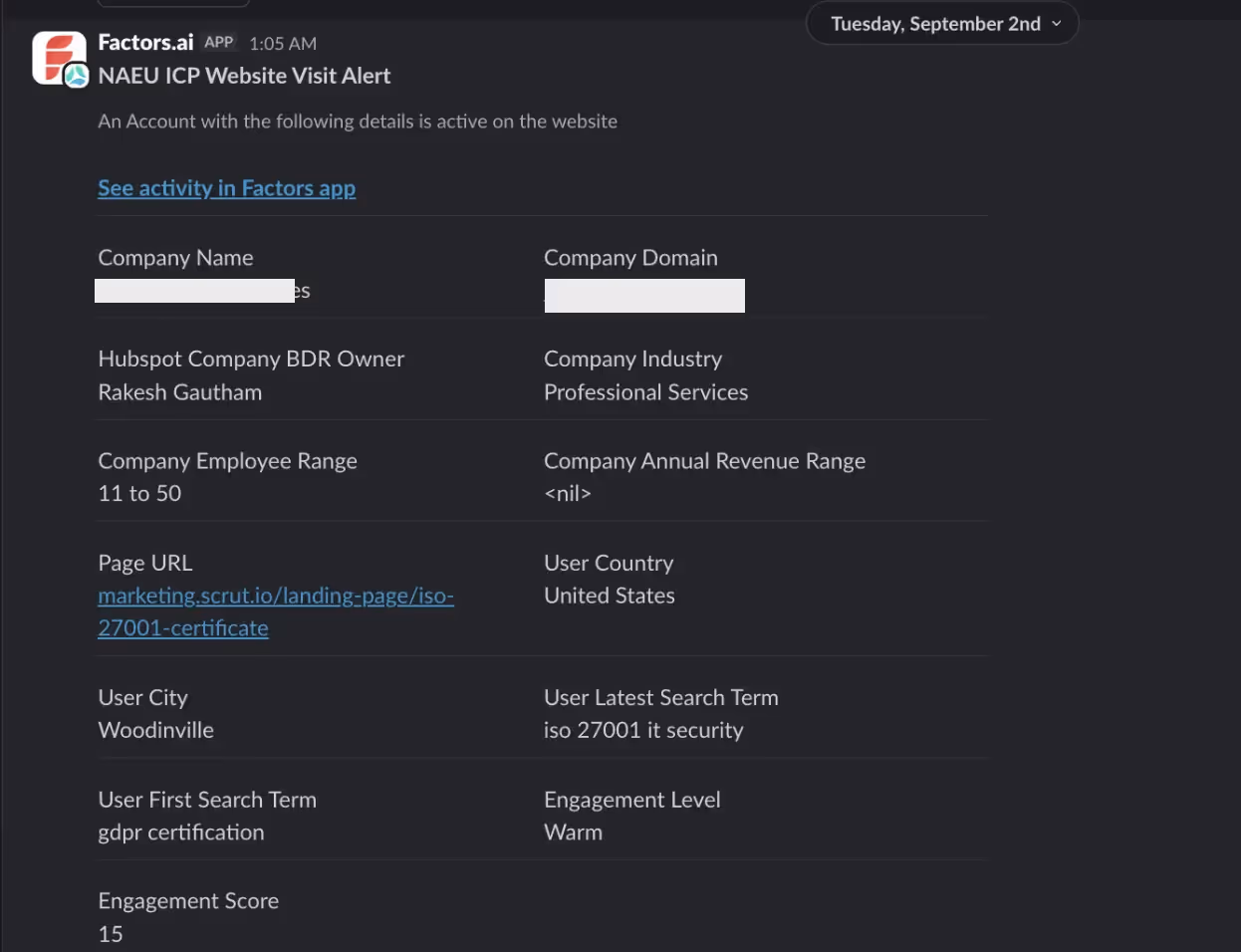Image resolution: width=1241 pixels, height=952 pixels.
Task: Select the NAEU ICP Website Visit Alert title
Action: pyautogui.click(x=244, y=76)
